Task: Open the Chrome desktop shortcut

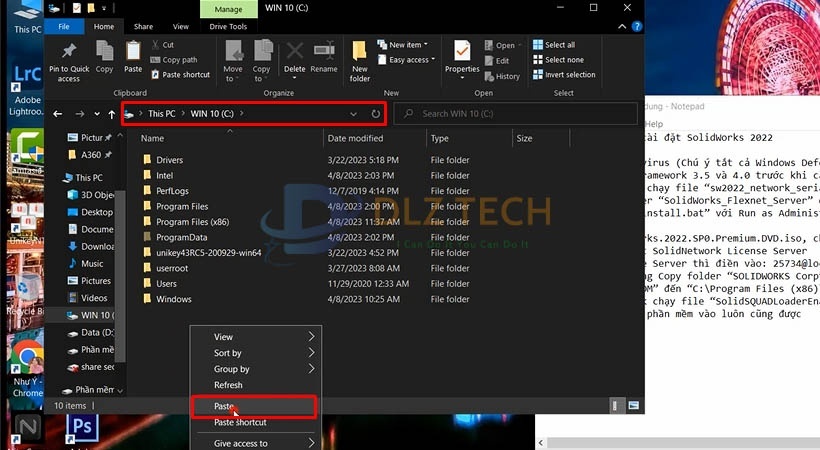Action: [x=28, y=369]
